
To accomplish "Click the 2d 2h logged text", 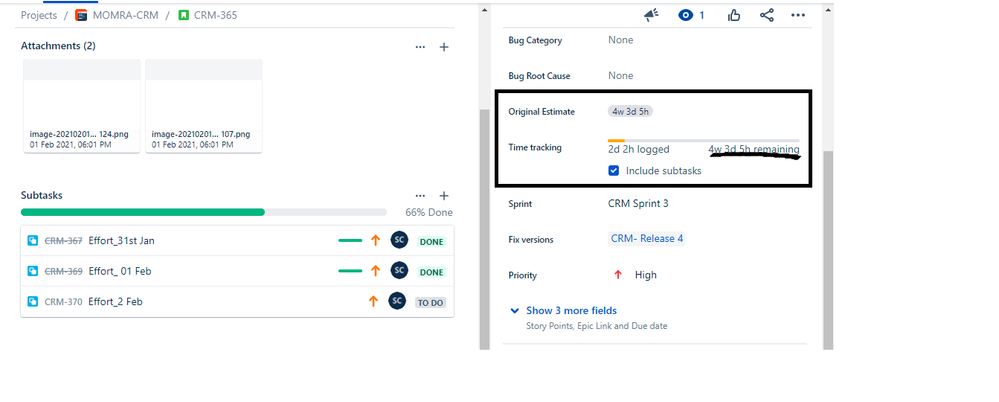I will point(638,150).
